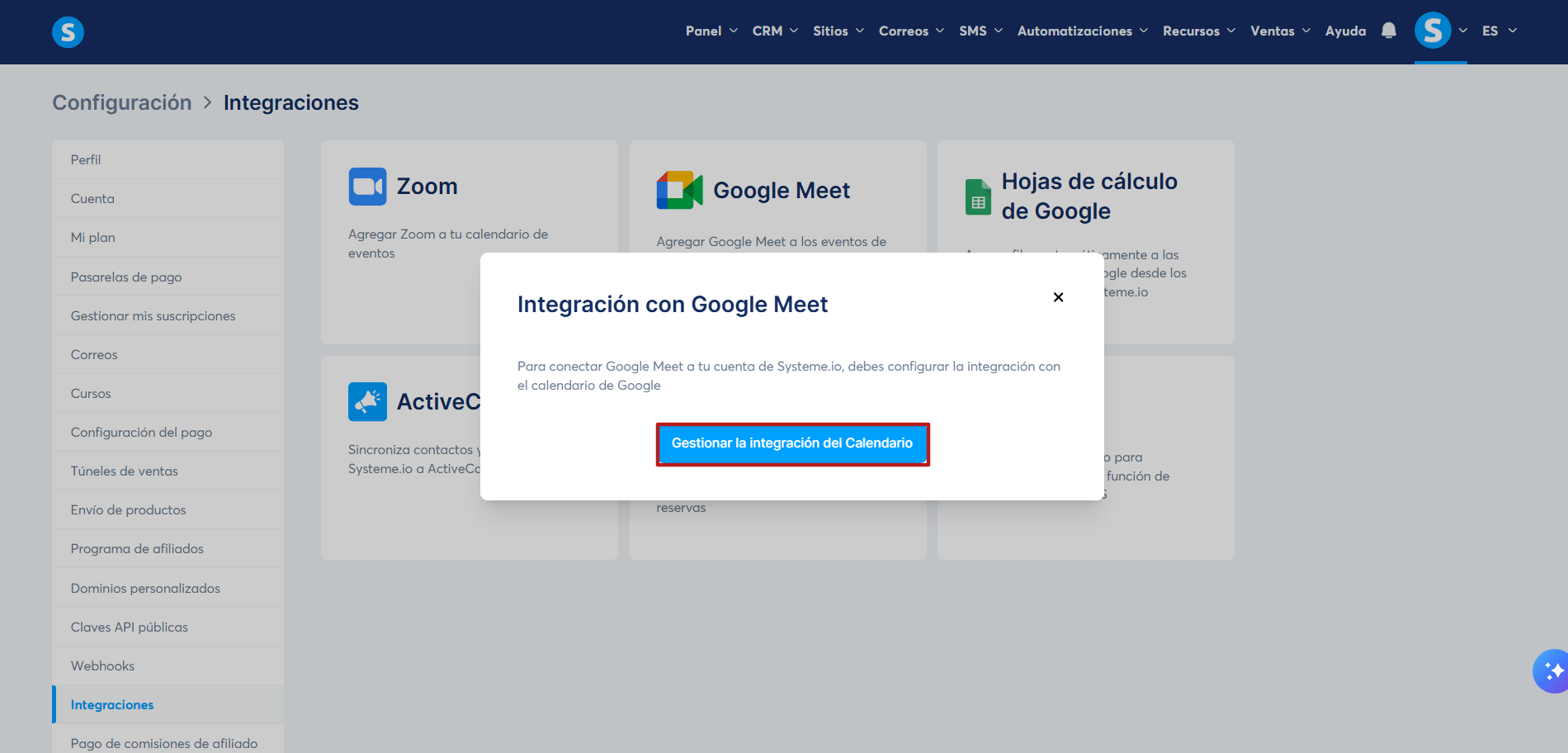Click Gestionar la integración del Calendario button
The width and height of the screenshot is (1568, 753).
pyautogui.click(x=792, y=443)
